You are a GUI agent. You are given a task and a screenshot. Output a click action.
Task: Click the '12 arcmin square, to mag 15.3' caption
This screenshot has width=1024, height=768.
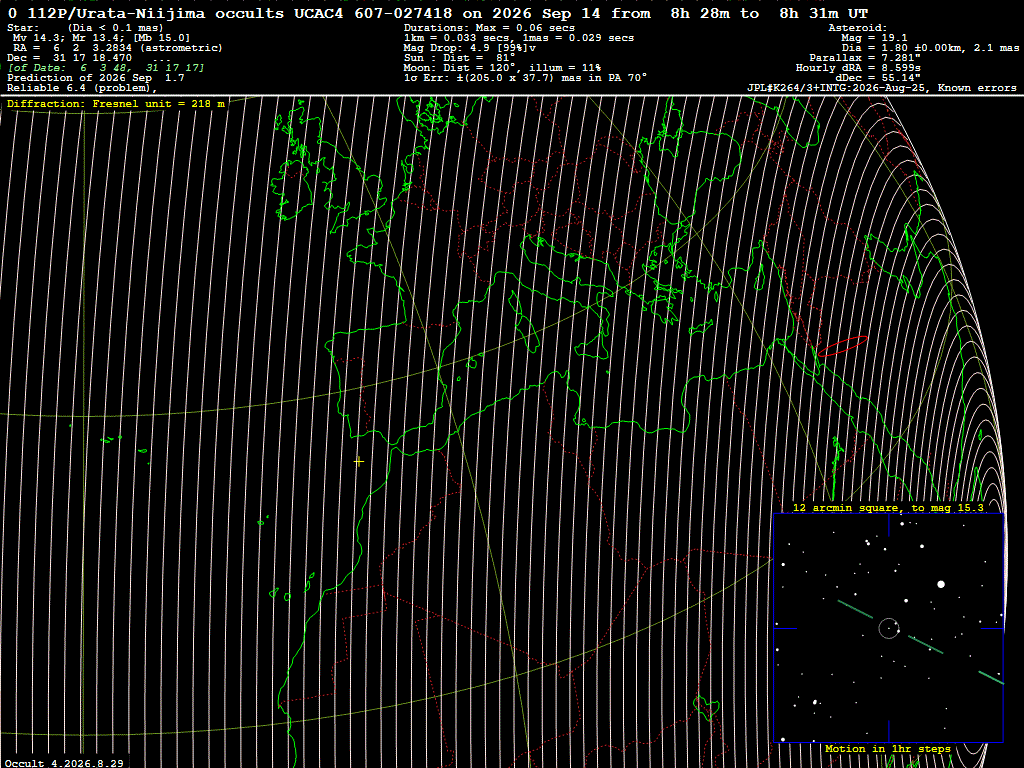888,507
